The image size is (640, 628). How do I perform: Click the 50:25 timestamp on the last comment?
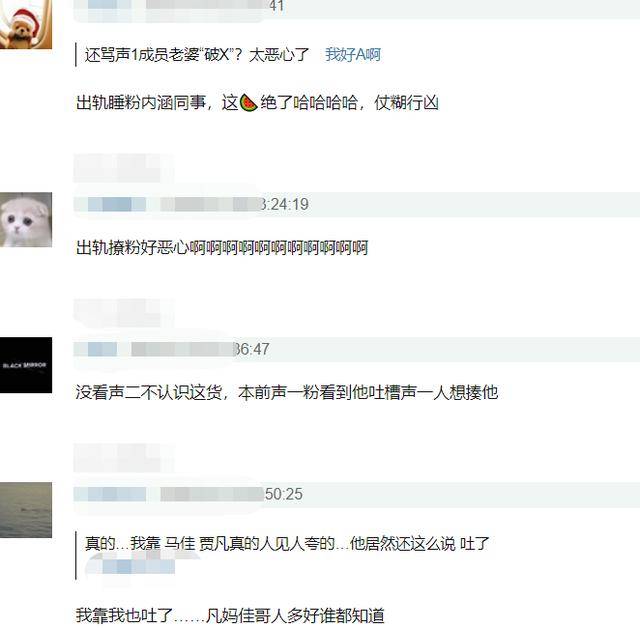point(284,494)
